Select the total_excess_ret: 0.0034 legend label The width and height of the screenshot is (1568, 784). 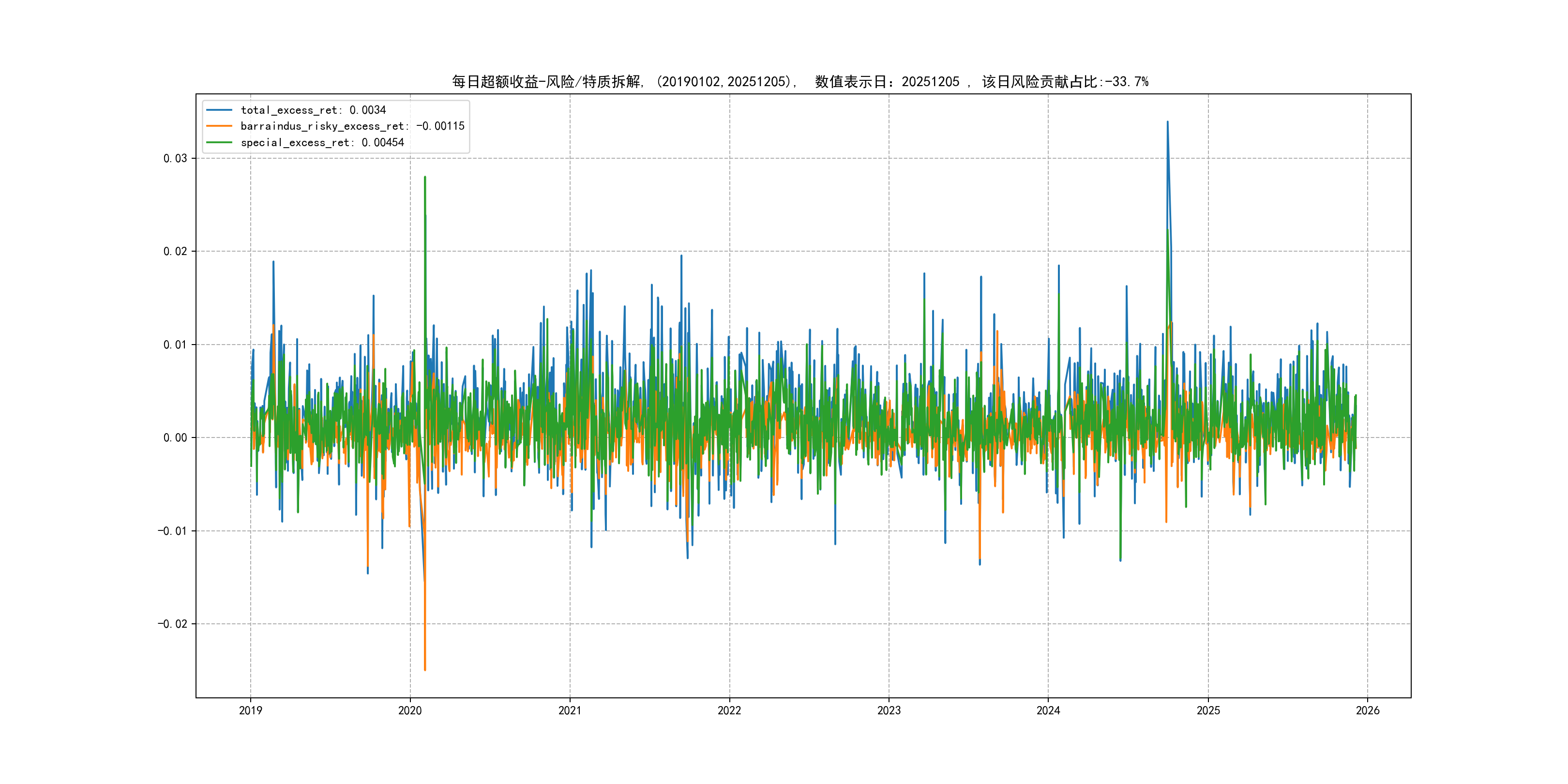click(x=313, y=110)
